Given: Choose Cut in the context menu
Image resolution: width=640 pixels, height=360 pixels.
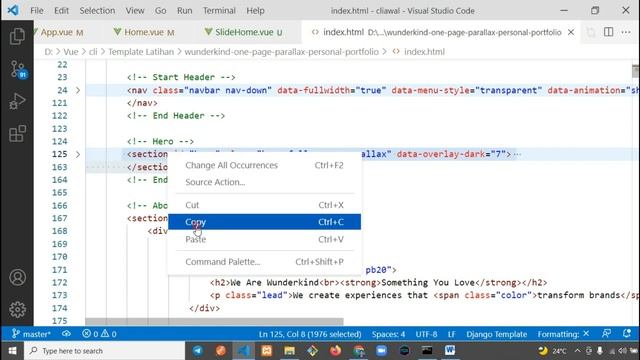Looking at the screenshot, I should click(x=264, y=205).
